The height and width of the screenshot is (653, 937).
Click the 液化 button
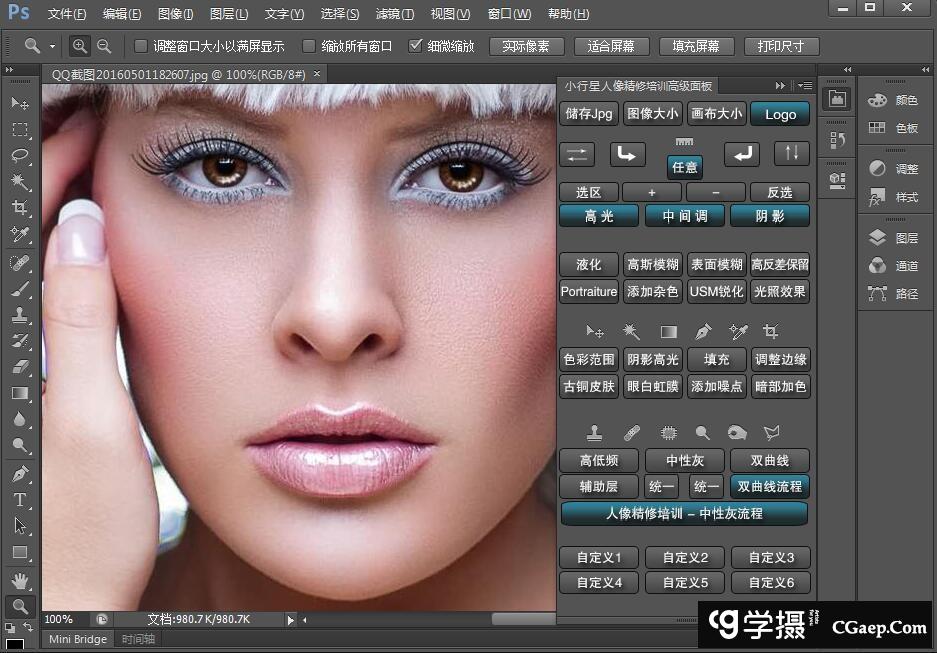589,265
